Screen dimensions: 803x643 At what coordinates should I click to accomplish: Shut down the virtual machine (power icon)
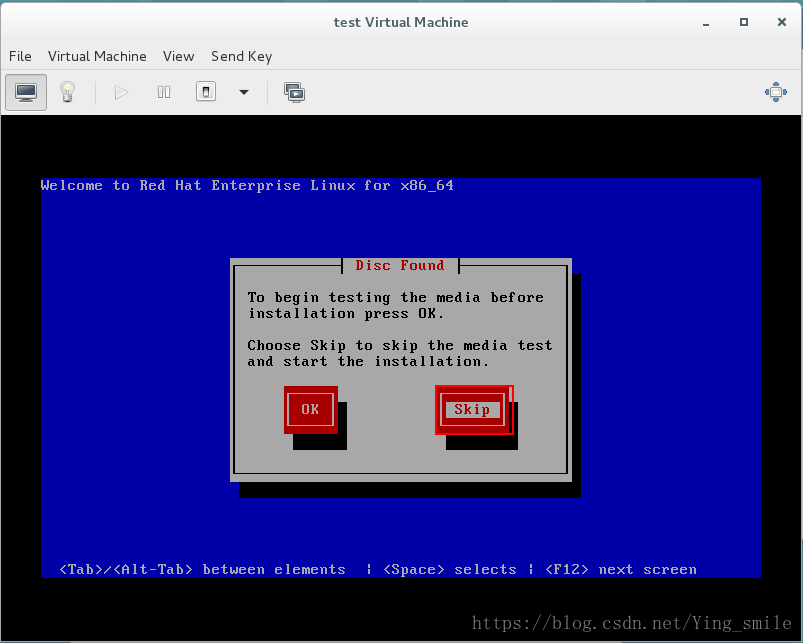(x=206, y=92)
